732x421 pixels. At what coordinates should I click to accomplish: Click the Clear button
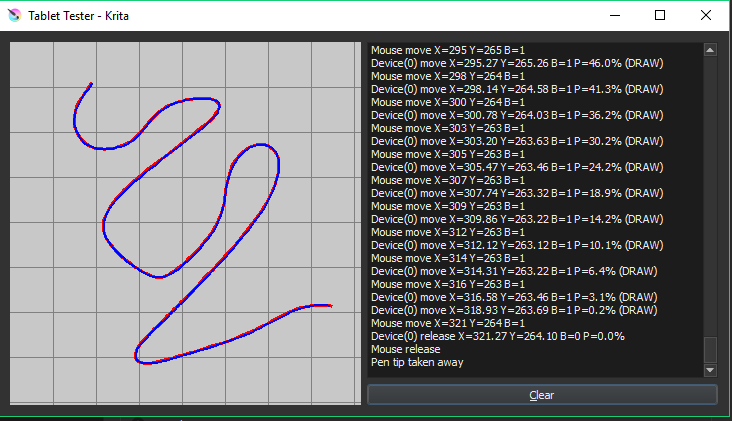[542, 395]
